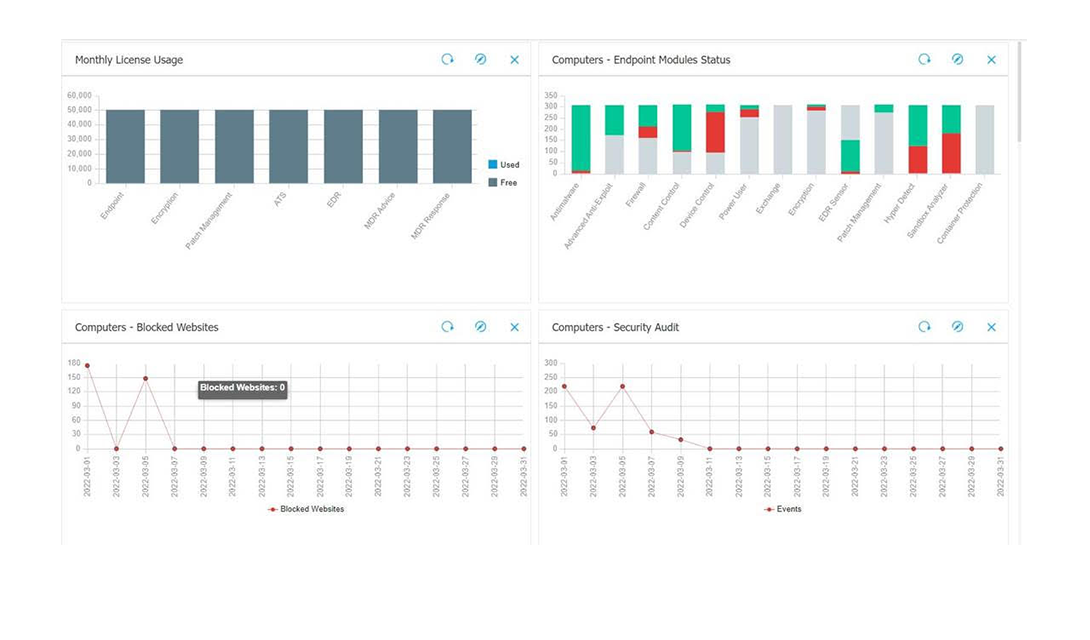This screenshot has height=640, width=1090.
Task: Refresh the Endpoint Modules Status panel
Action: tap(925, 60)
